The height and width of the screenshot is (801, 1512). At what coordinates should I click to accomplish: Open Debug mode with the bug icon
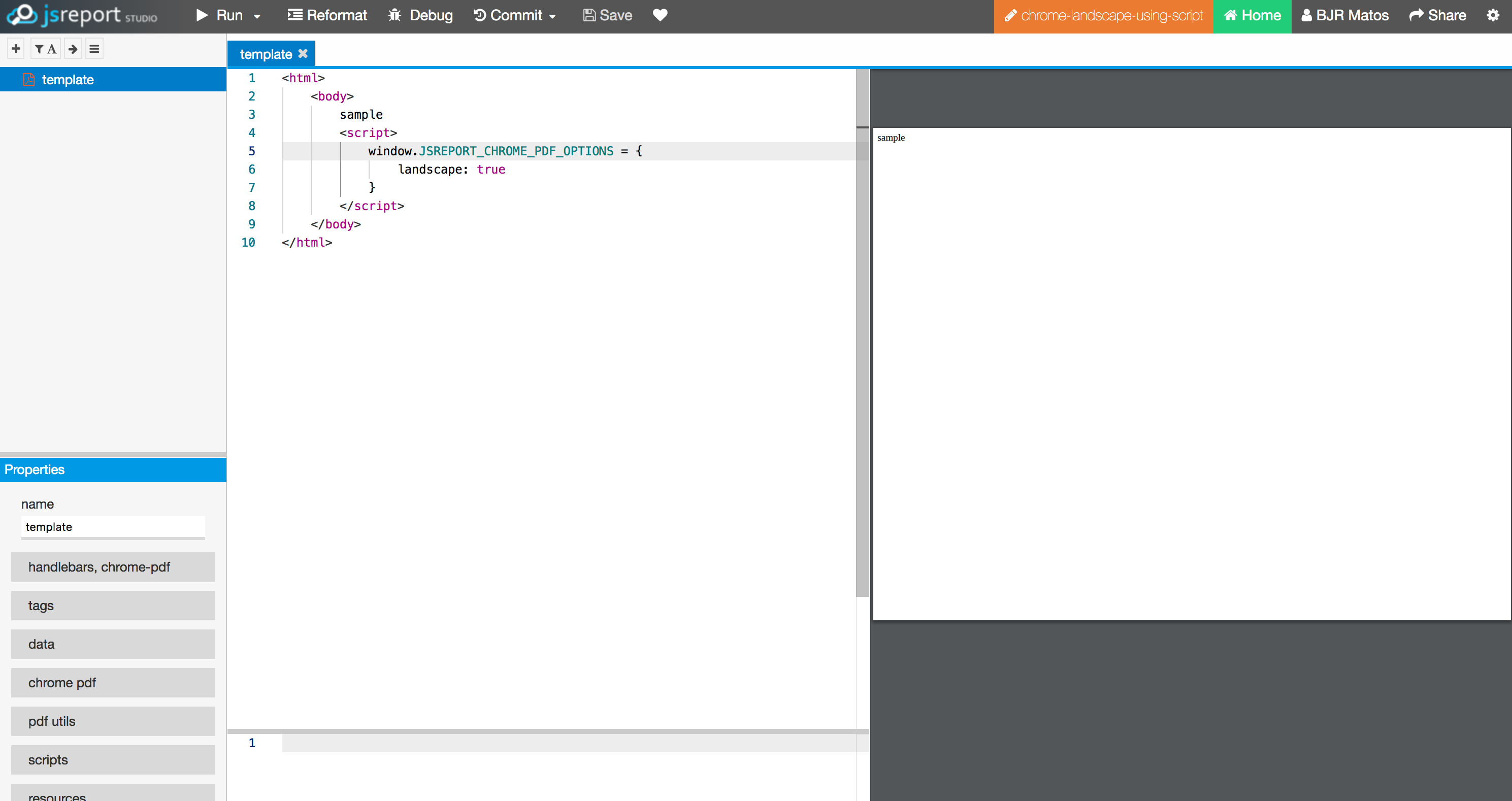click(395, 15)
